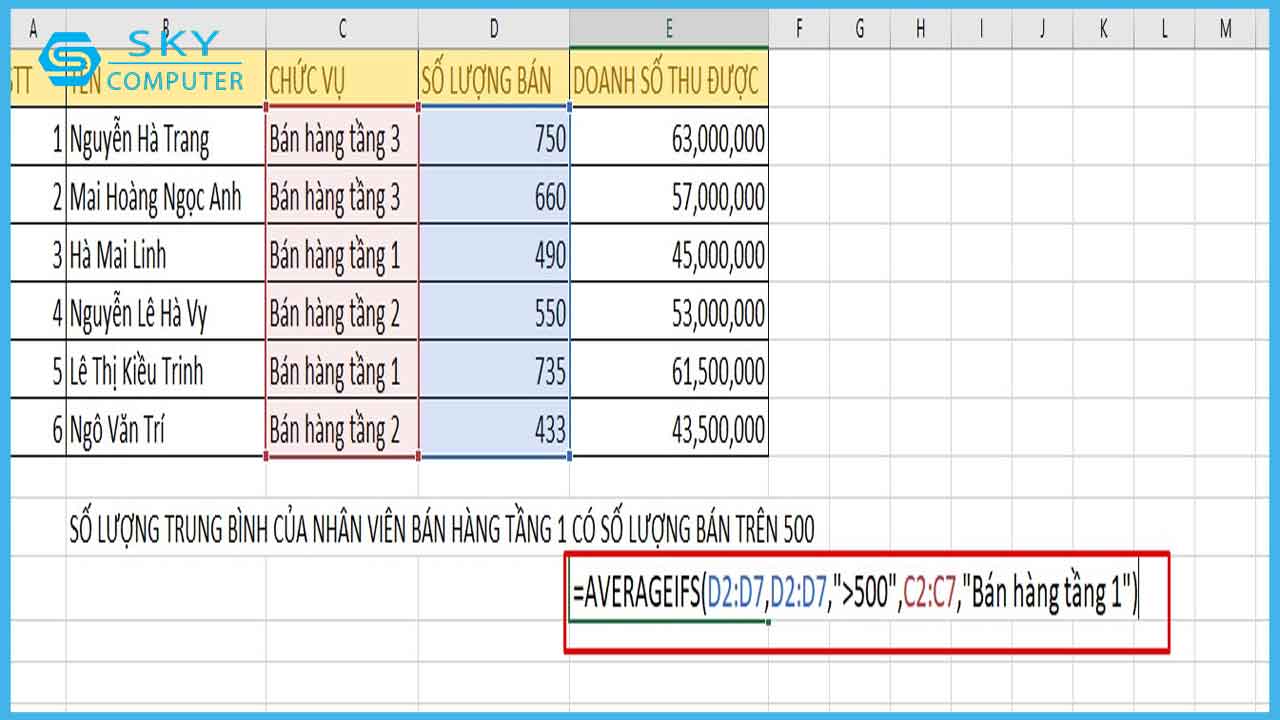Select column F header
Viewport: 1280px width, 720px height.
(799, 29)
